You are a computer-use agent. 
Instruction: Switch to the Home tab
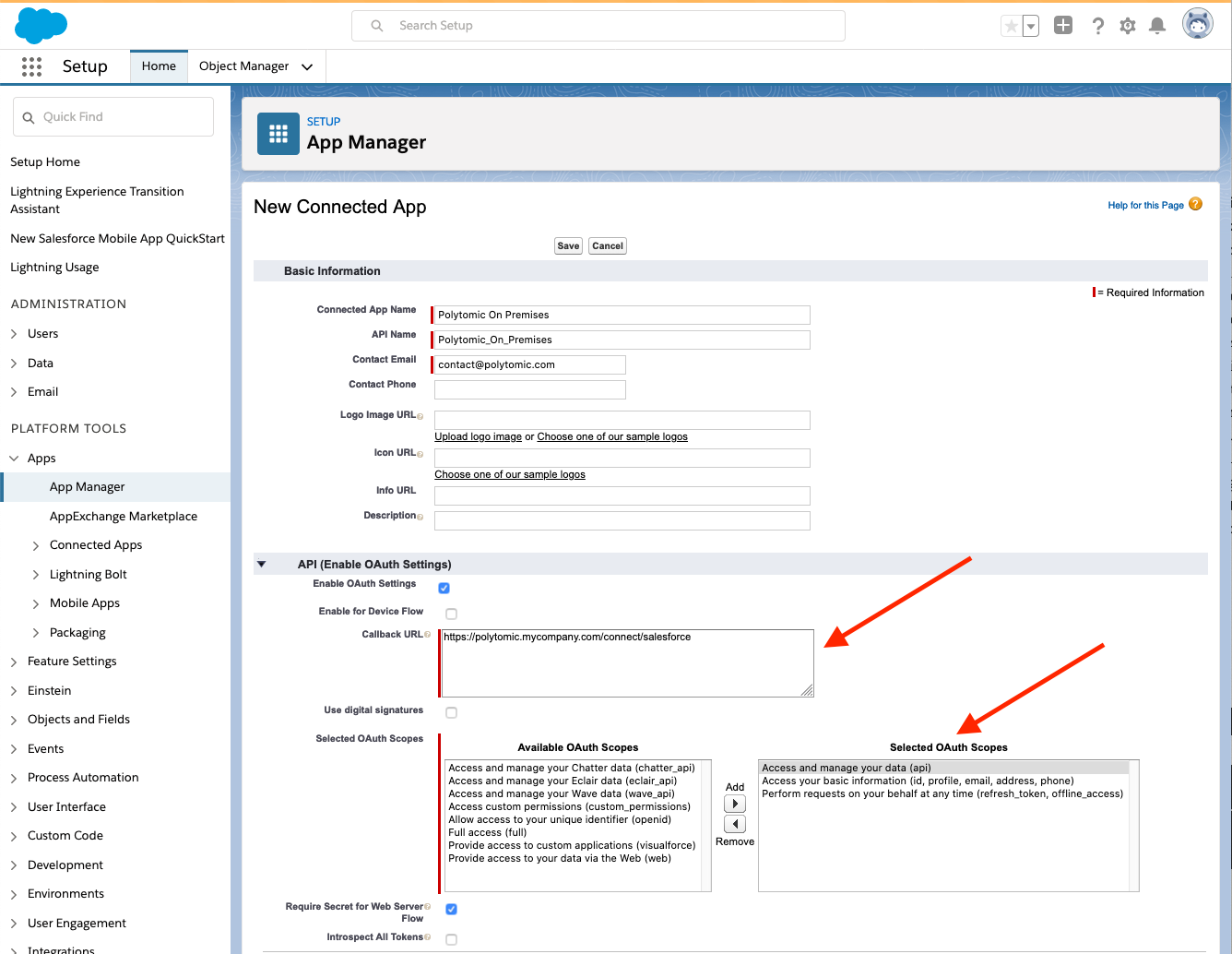[x=159, y=66]
